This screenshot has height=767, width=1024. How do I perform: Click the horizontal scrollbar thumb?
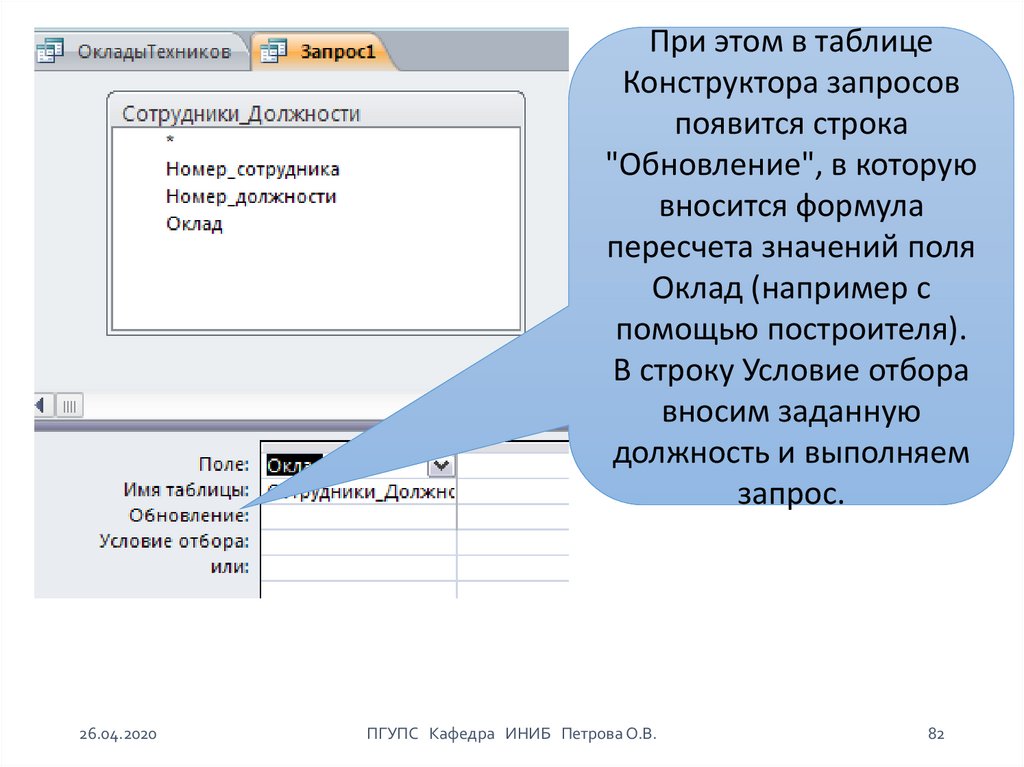click(x=69, y=406)
